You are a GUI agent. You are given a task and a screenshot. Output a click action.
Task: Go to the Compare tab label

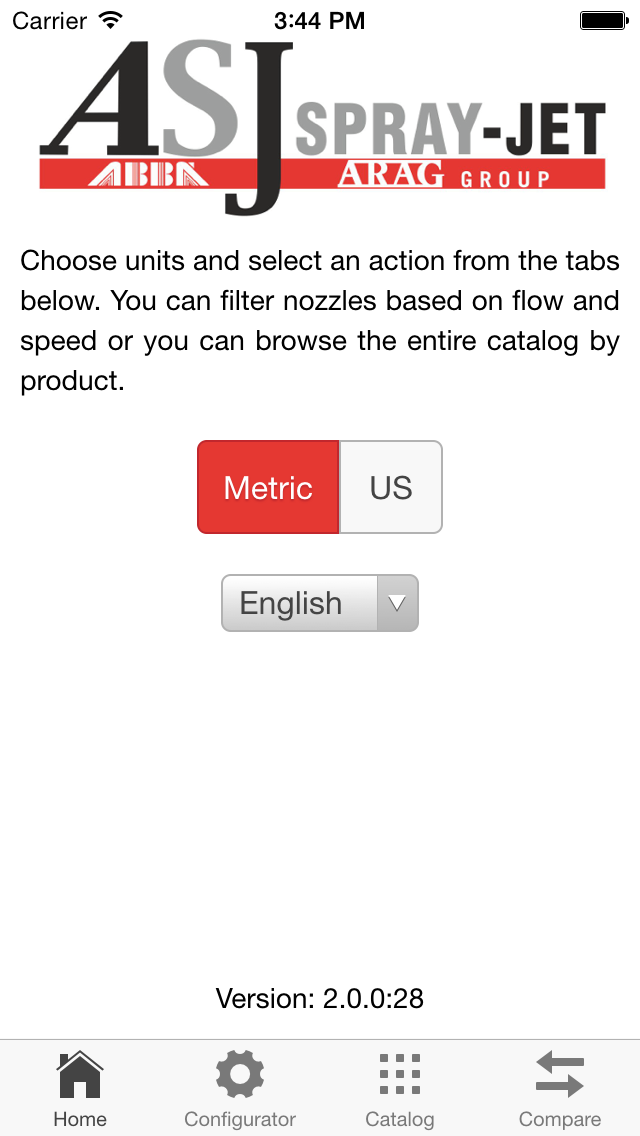click(x=560, y=1119)
